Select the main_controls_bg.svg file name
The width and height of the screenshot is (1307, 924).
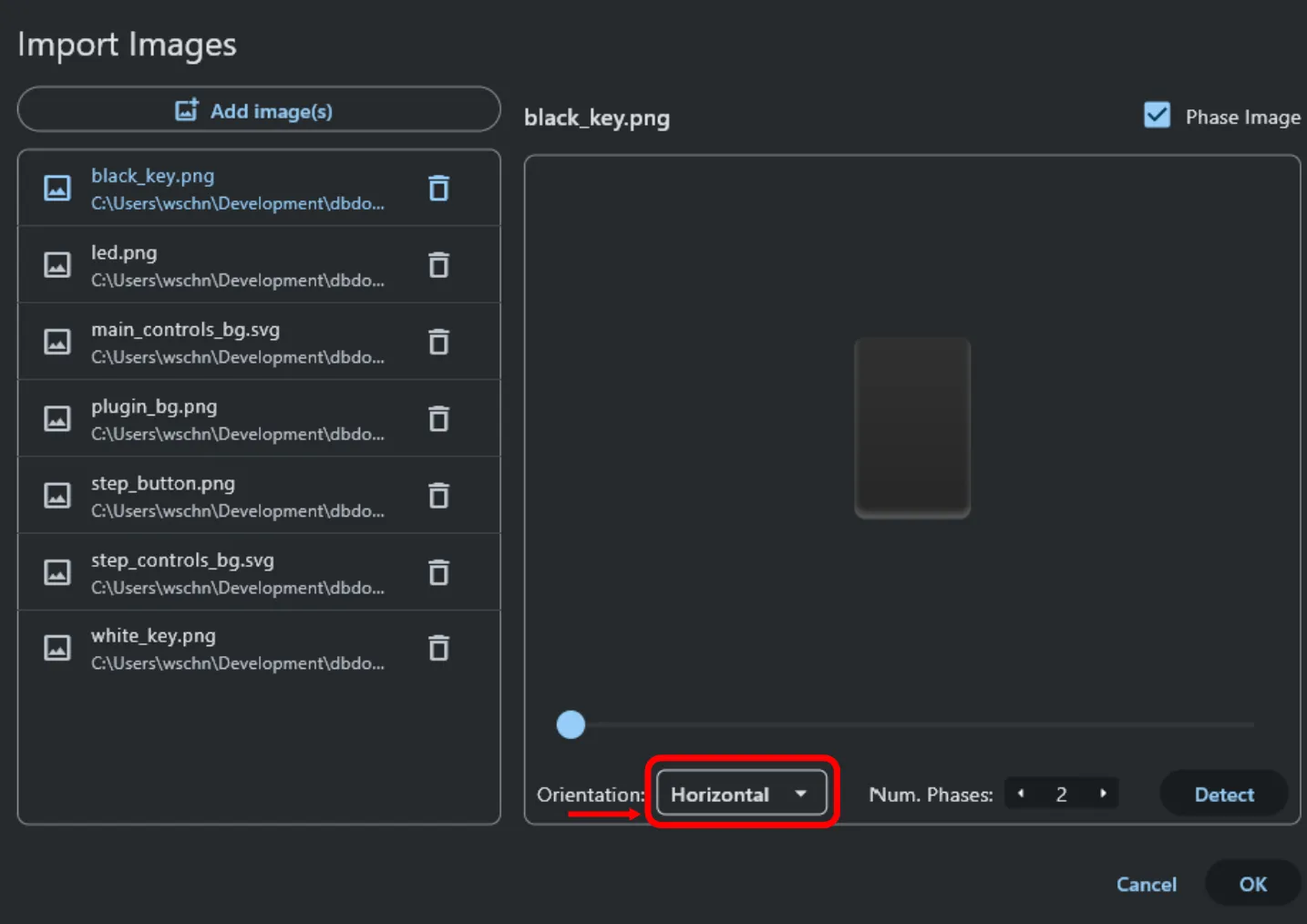(185, 330)
